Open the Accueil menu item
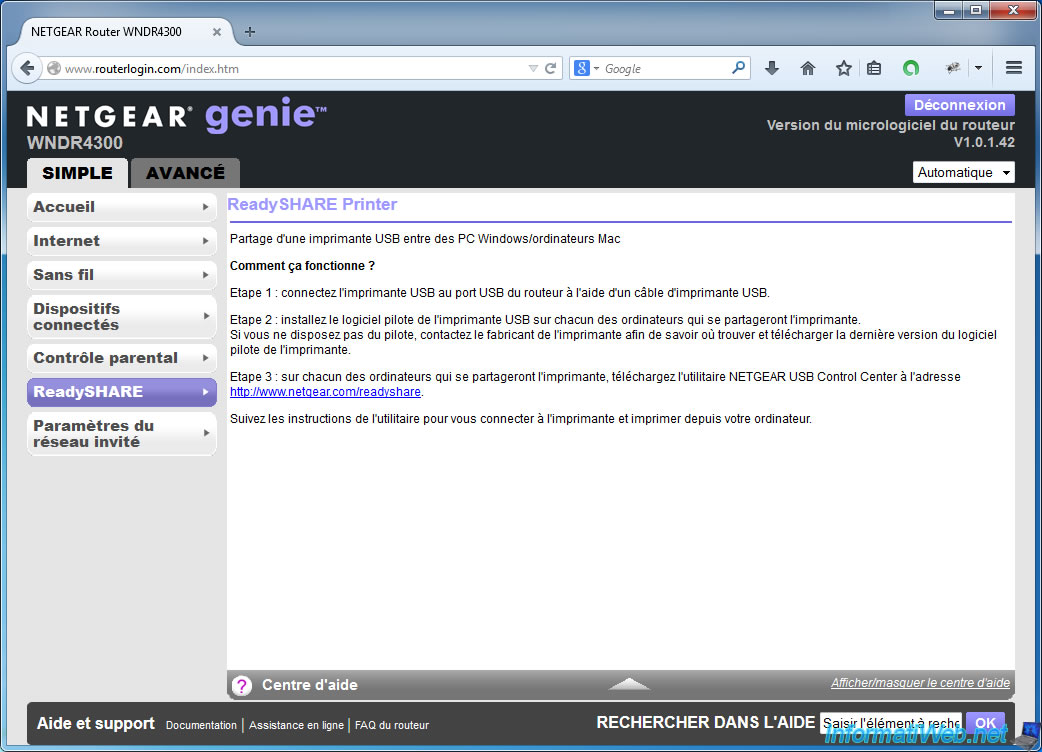Viewport: 1042px width, 752px height. tap(122, 207)
